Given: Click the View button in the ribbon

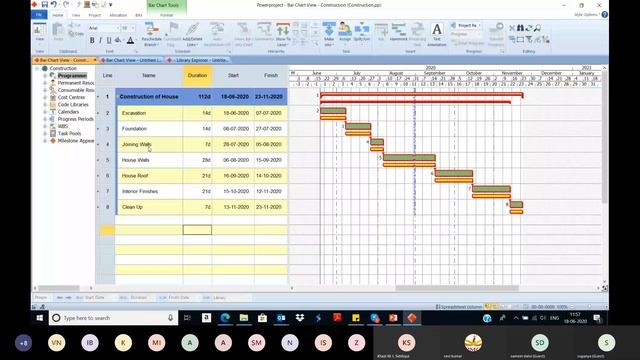Looking at the screenshot, I should pos(40,33).
